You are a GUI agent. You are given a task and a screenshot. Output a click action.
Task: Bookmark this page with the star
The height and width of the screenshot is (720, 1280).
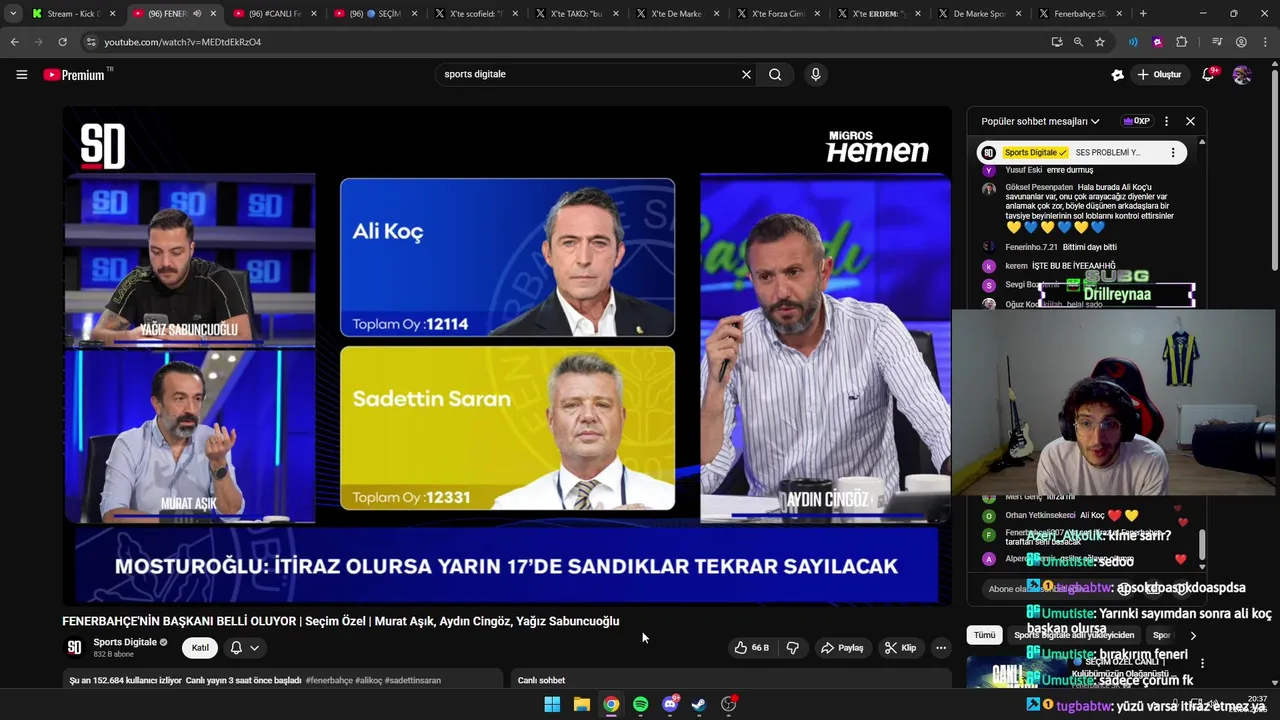click(x=1100, y=42)
